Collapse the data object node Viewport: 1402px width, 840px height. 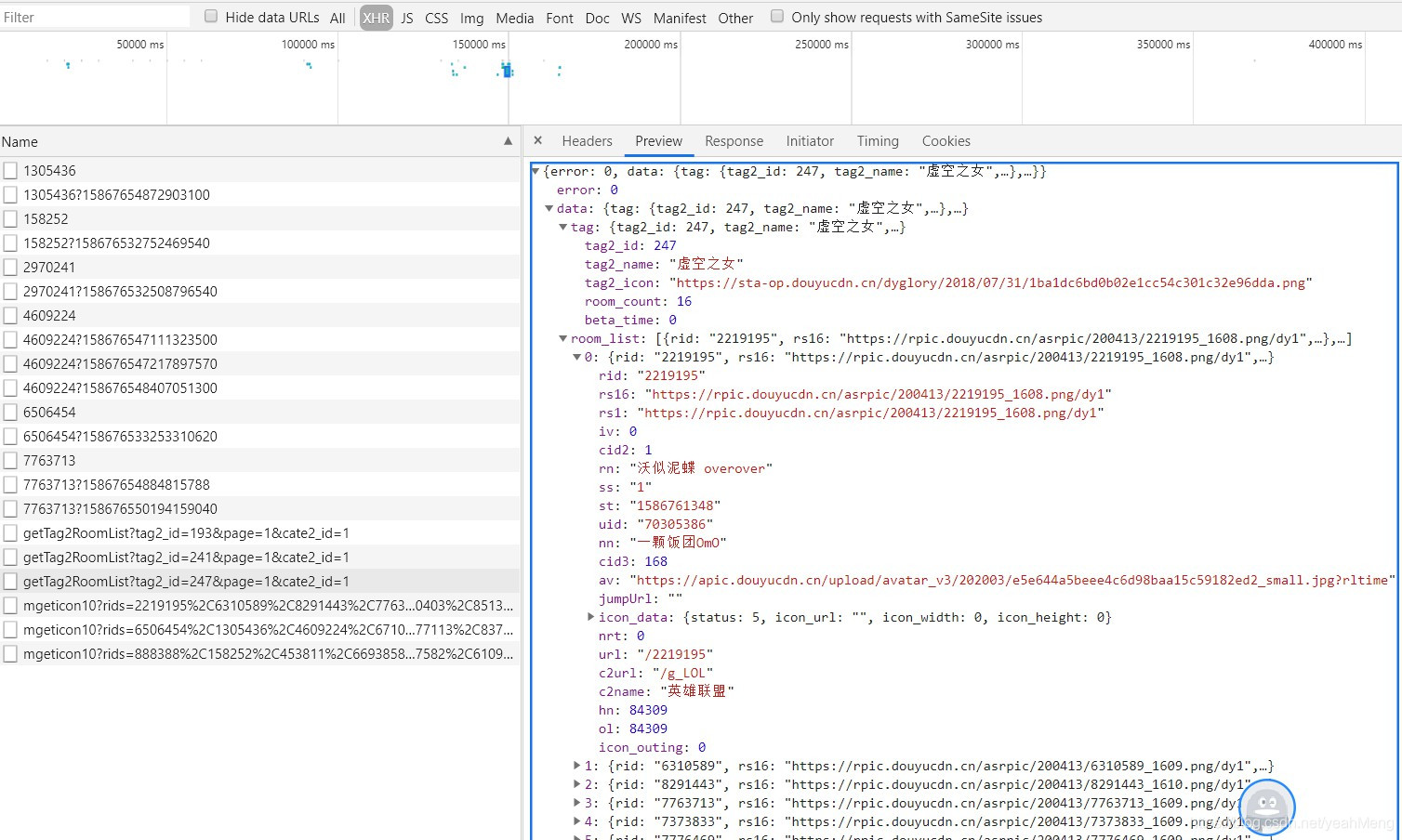[x=549, y=208]
